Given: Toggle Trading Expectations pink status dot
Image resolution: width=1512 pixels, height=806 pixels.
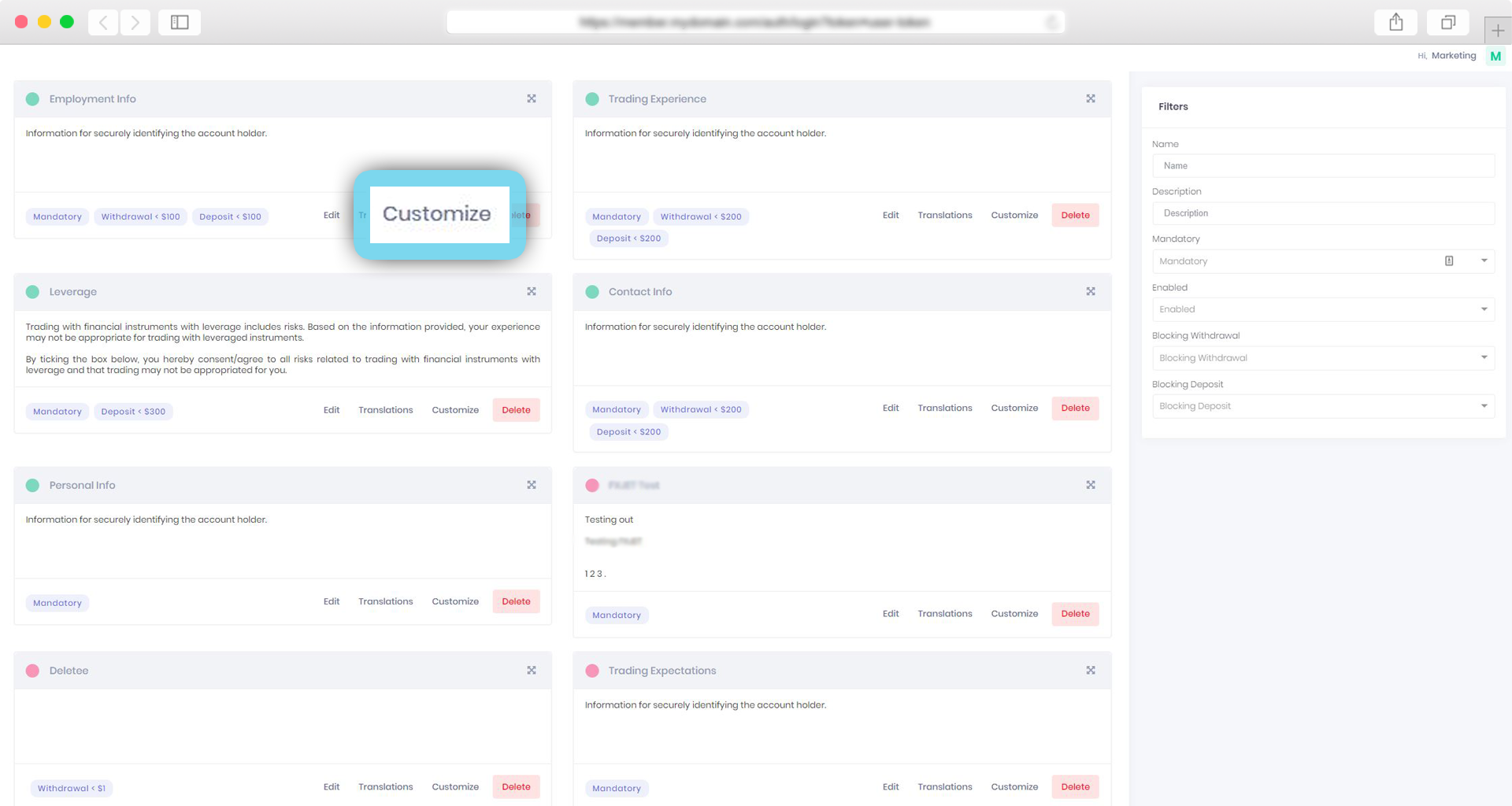Looking at the screenshot, I should click(592, 671).
